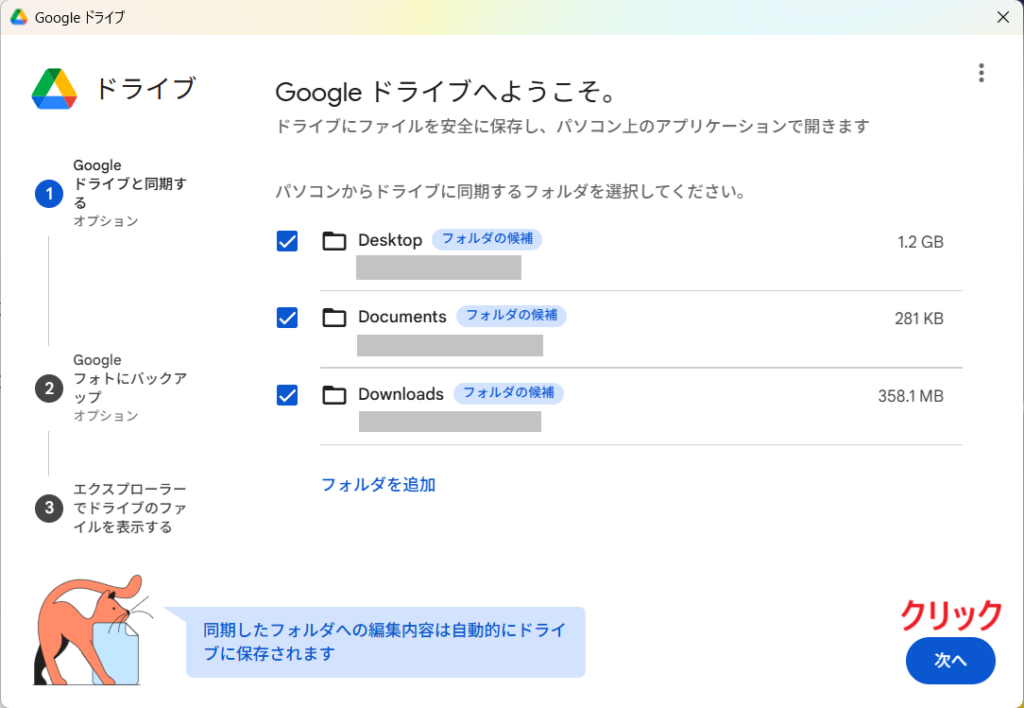1024x708 pixels.
Task: Close the Google ドライブ window
Action: coord(1003,17)
